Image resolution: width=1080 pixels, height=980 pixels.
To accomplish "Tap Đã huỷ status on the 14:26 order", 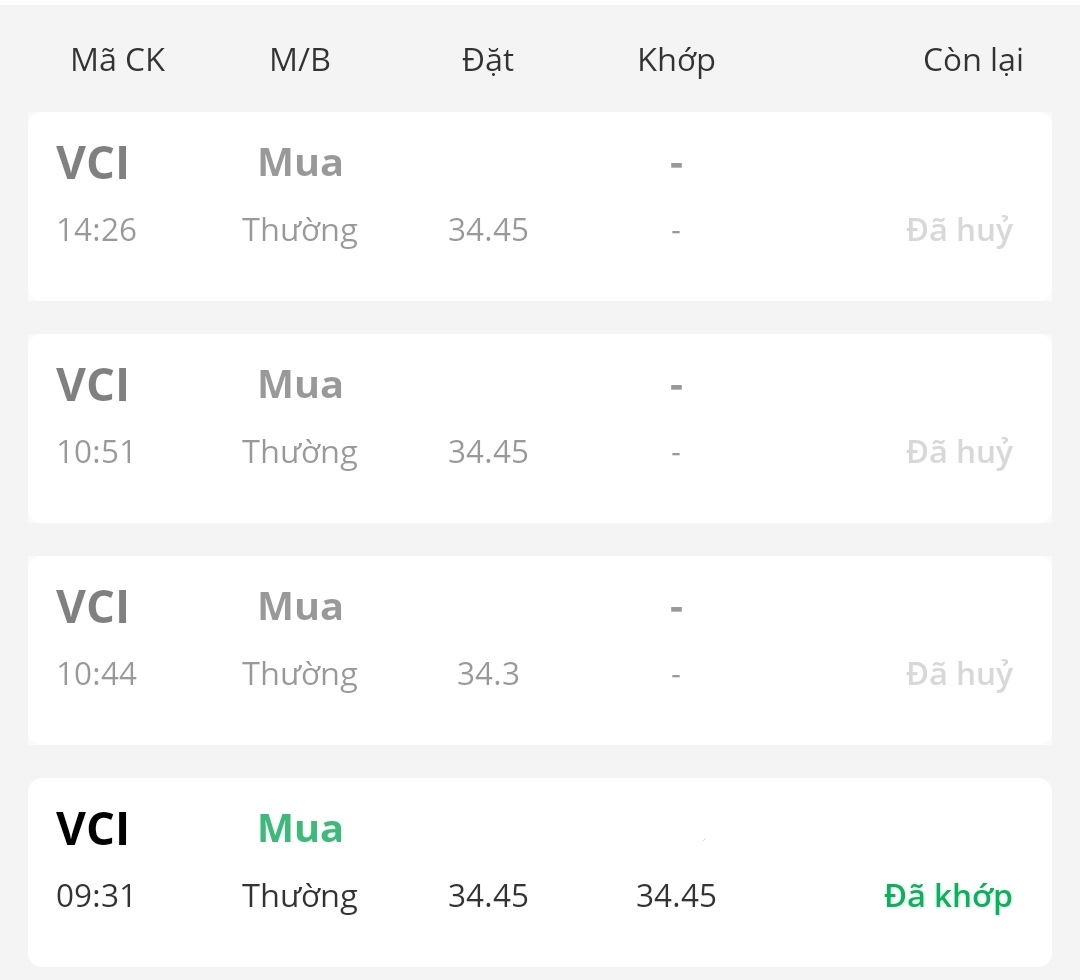I will [x=959, y=231].
